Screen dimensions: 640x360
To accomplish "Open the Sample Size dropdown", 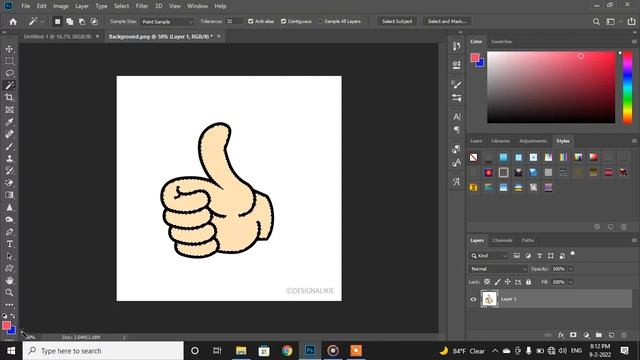I will tap(167, 22).
